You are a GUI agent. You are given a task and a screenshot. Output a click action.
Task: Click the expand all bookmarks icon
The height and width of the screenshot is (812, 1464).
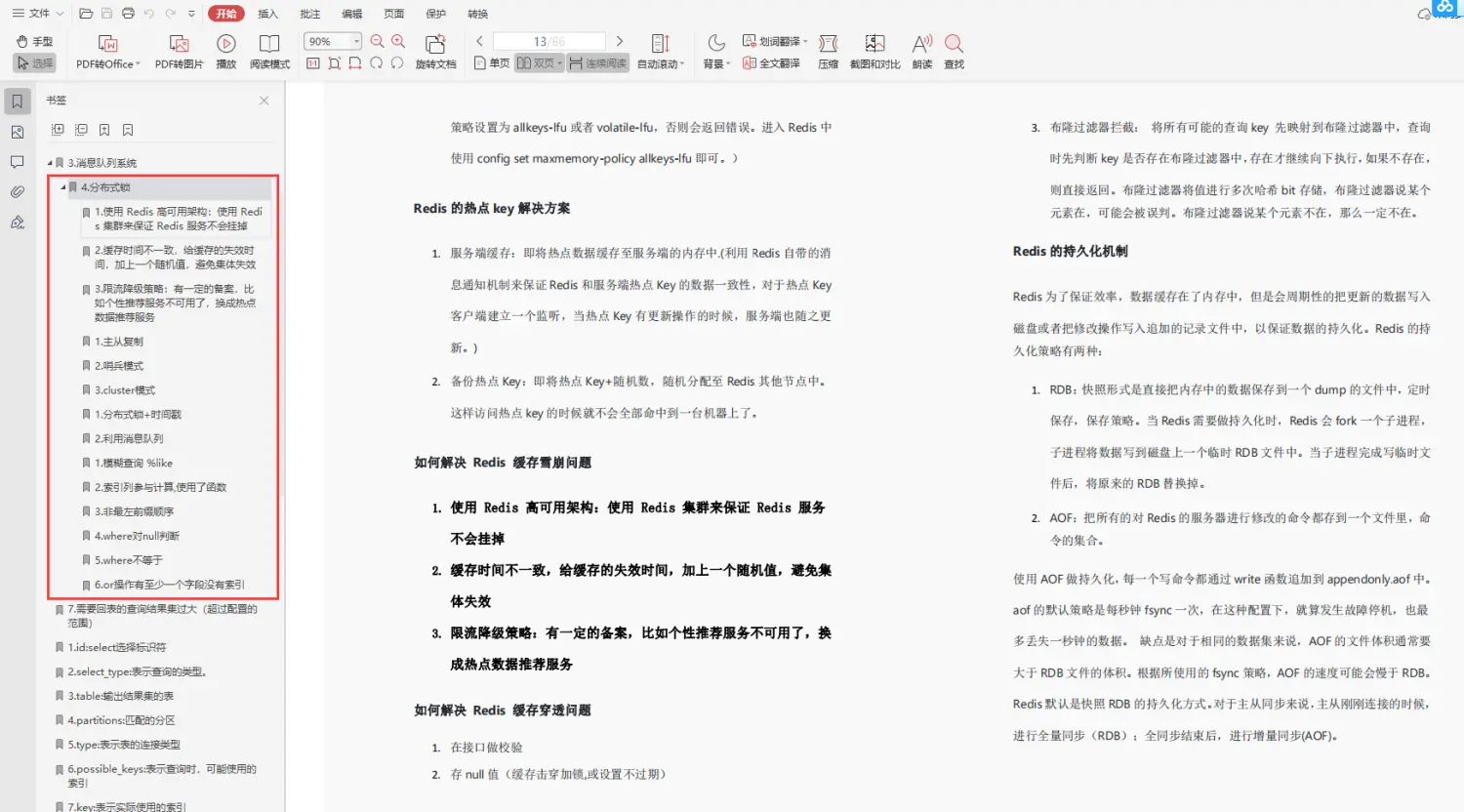pos(58,130)
